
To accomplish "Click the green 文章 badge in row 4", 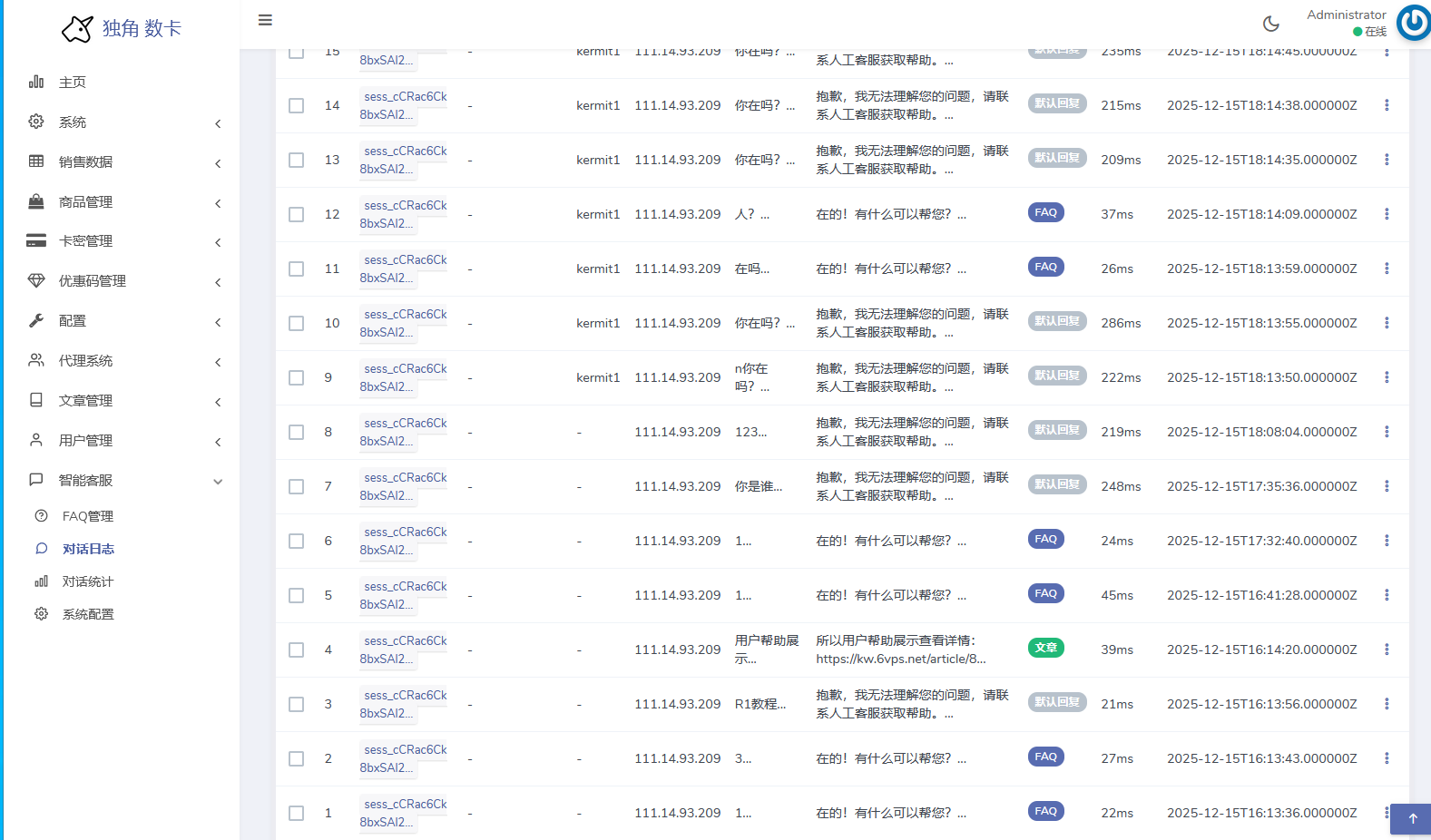I will pyautogui.click(x=1045, y=648).
